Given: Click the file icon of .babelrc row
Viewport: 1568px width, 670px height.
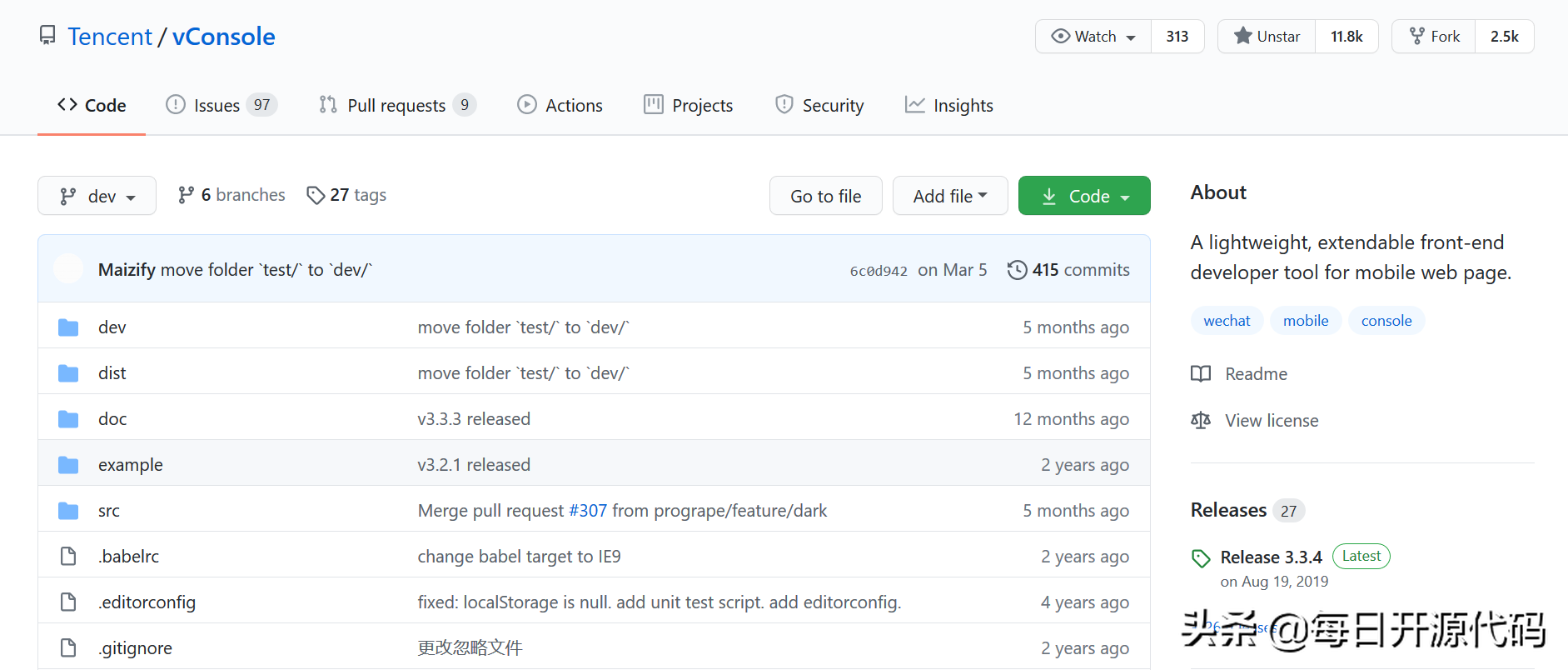Looking at the screenshot, I should pos(68,556).
